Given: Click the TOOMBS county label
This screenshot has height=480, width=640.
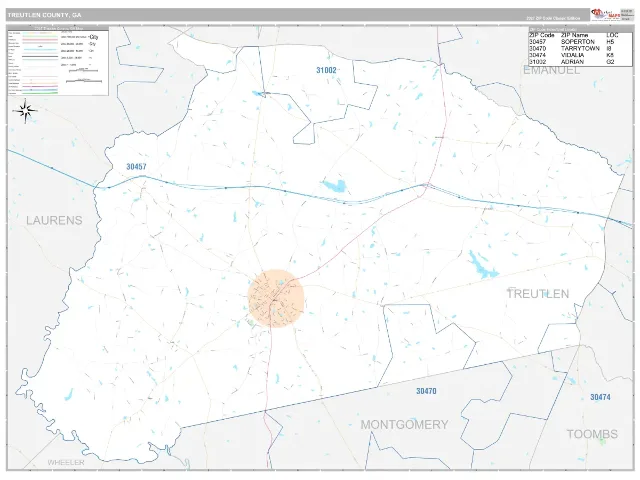Looking at the screenshot, I should [592, 434].
